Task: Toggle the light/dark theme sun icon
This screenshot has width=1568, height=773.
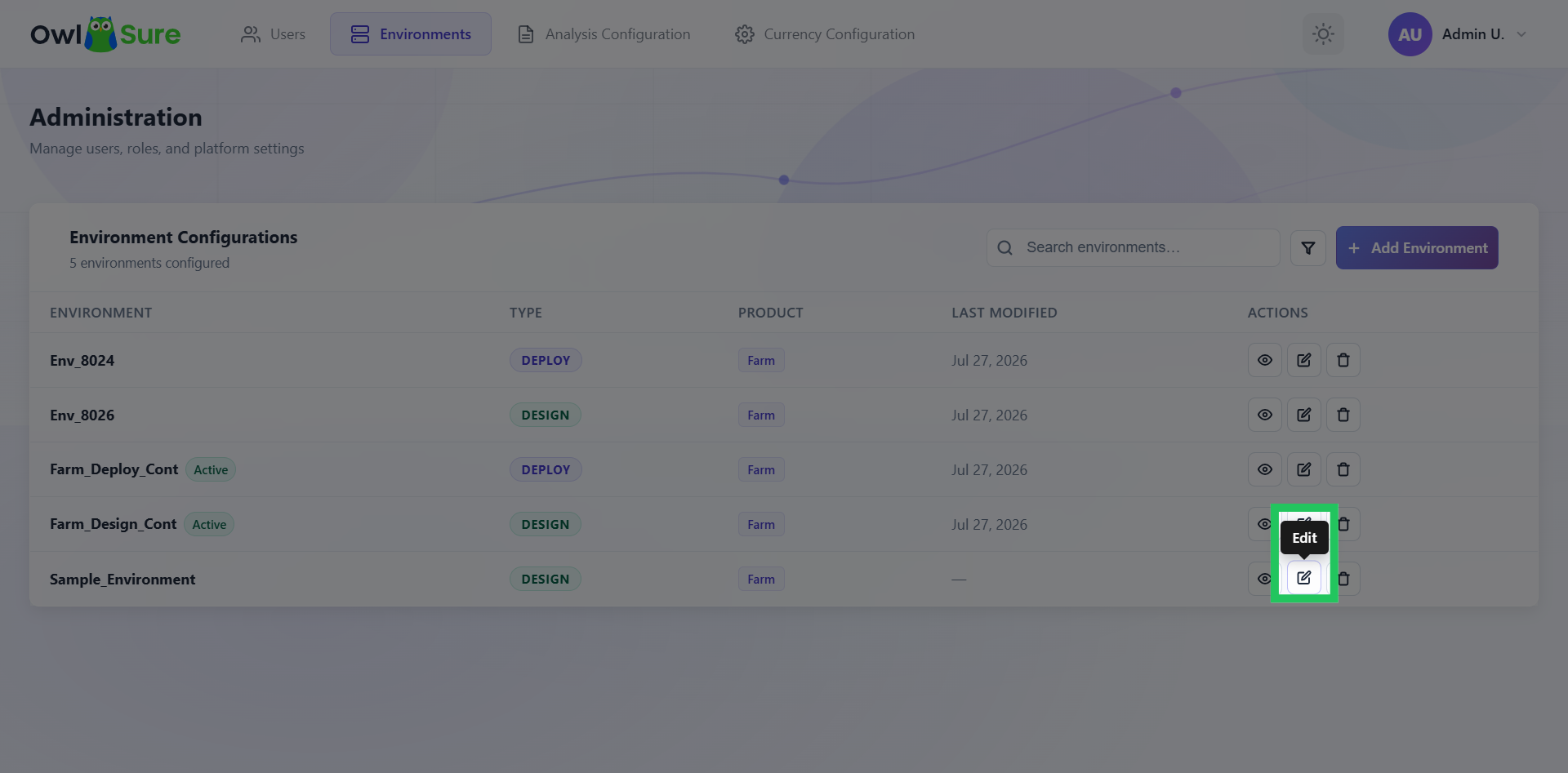Action: [1323, 34]
